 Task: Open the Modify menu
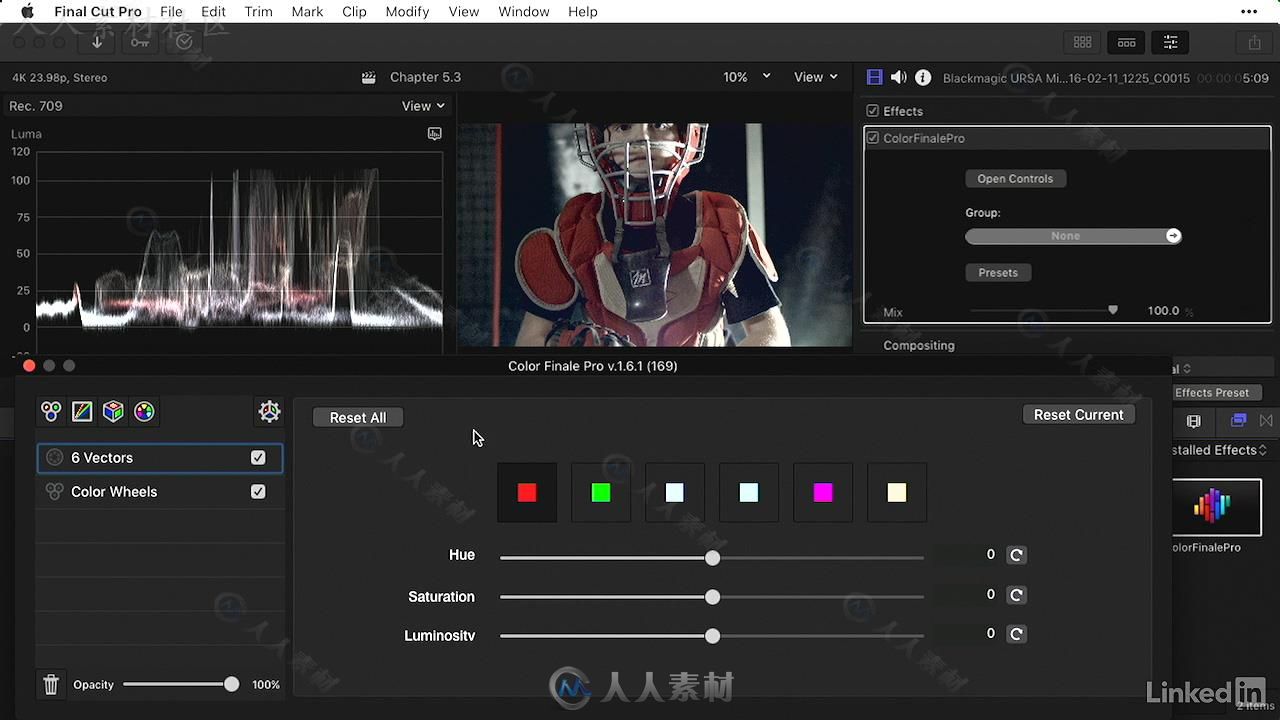pyautogui.click(x=407, y=11)
